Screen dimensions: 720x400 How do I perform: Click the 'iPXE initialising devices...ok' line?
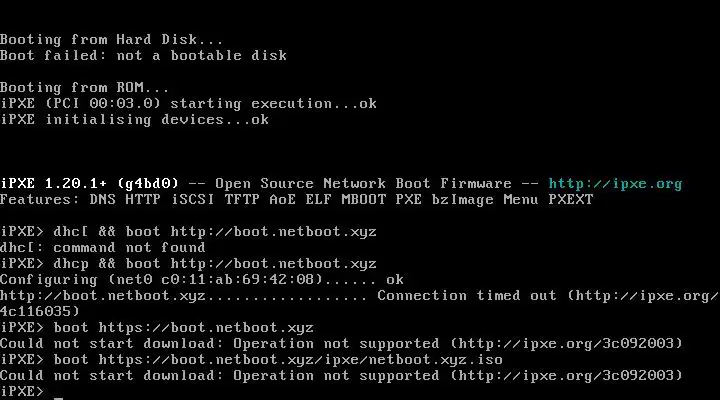(135, 119)
